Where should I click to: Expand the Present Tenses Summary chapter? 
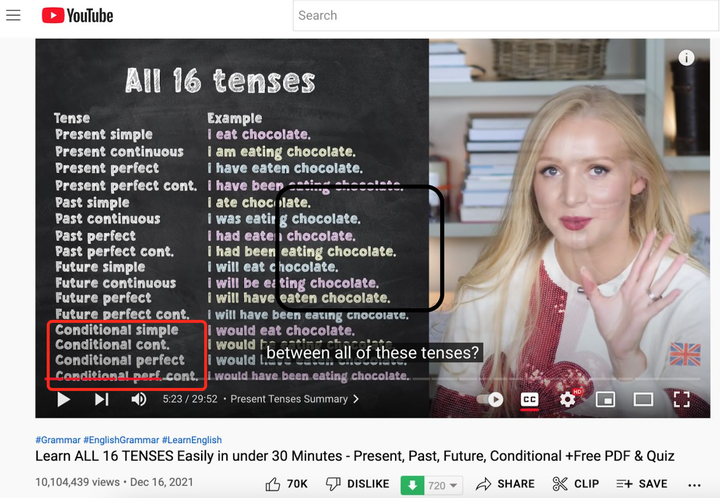tap(294, 399)
